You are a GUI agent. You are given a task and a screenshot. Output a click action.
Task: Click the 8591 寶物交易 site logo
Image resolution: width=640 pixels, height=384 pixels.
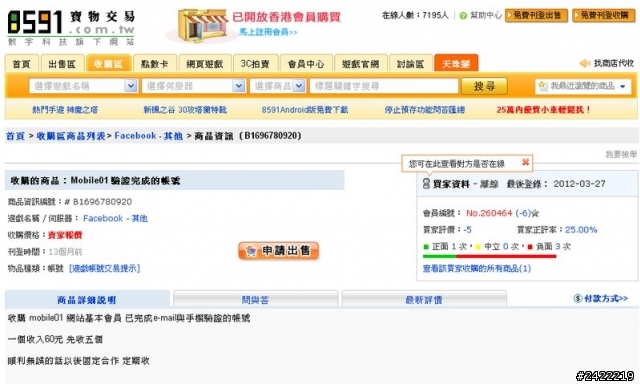pyautogui.click(x=71, y=28)
